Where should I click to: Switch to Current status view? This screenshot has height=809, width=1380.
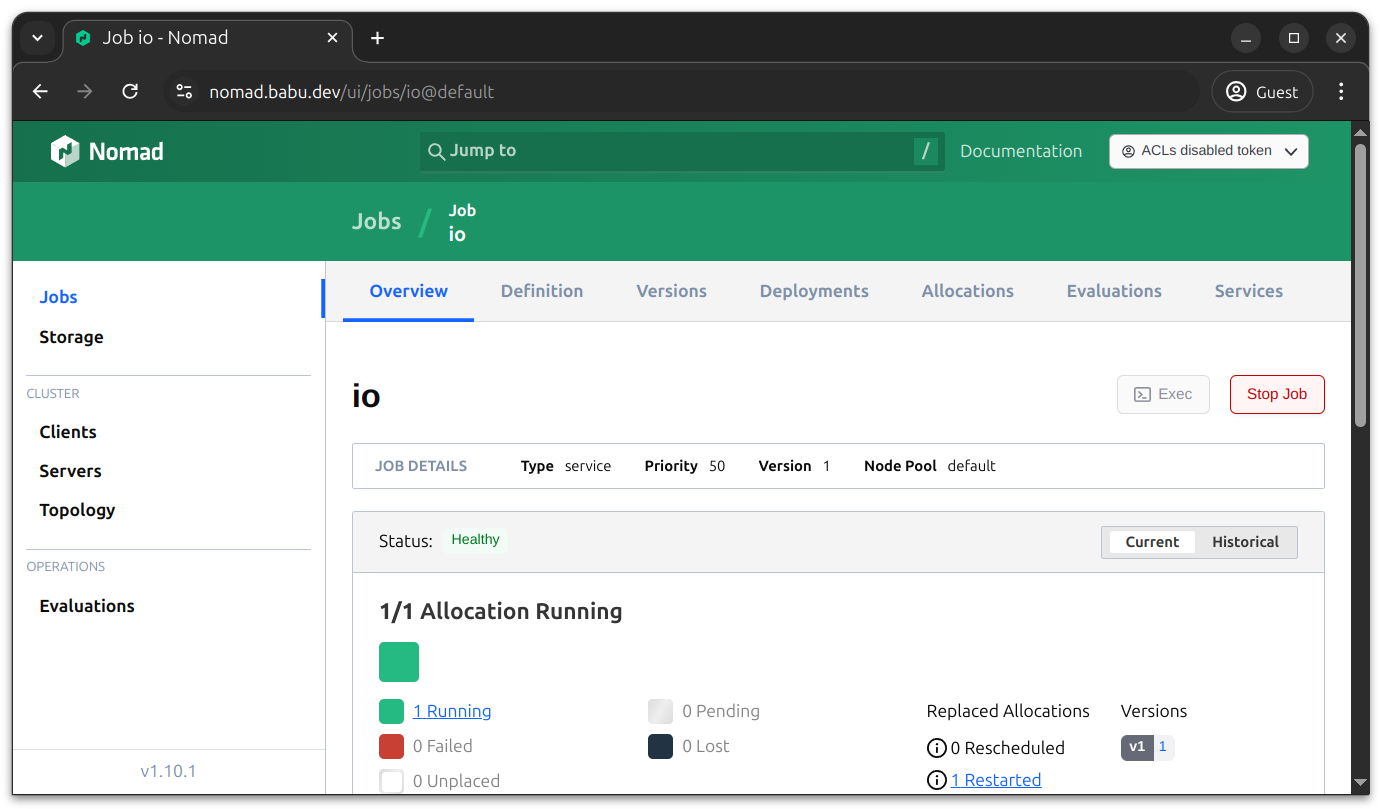pos(1152,542)
